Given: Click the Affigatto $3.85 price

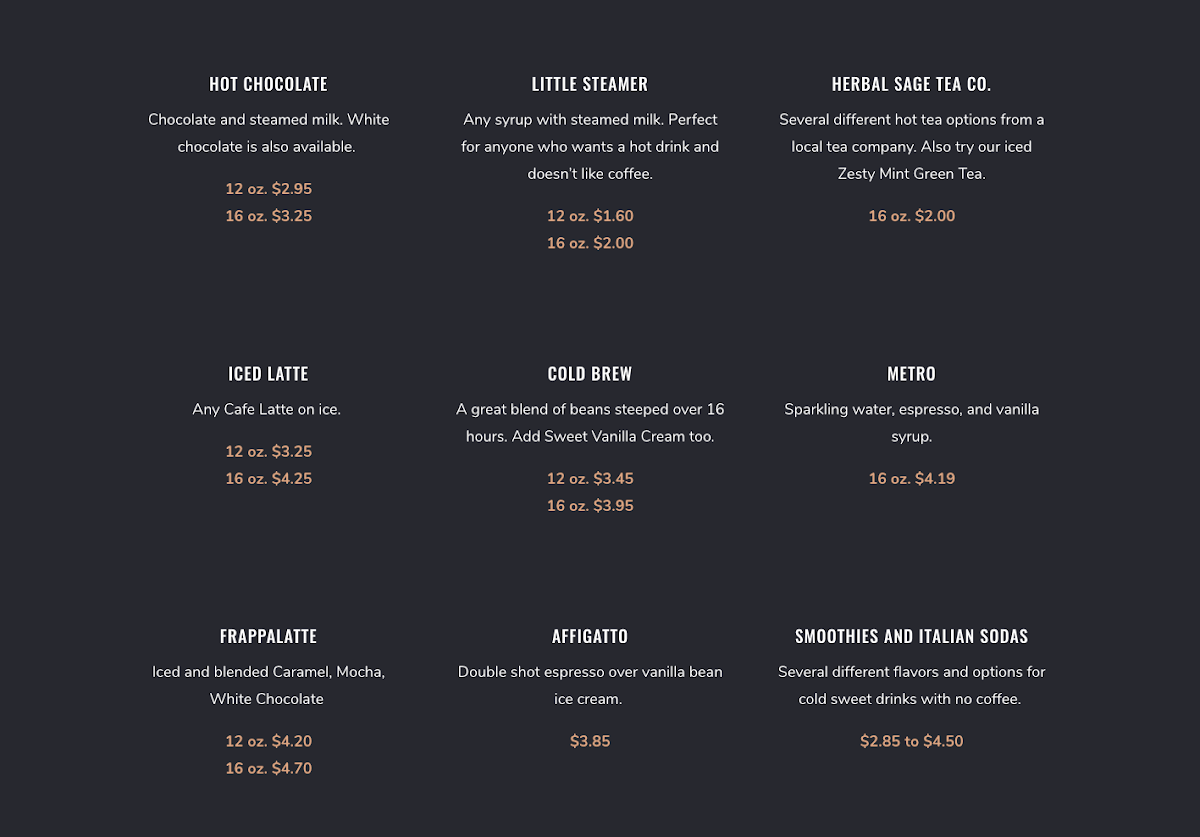Looking at the screenshot, I should [590, 741].
